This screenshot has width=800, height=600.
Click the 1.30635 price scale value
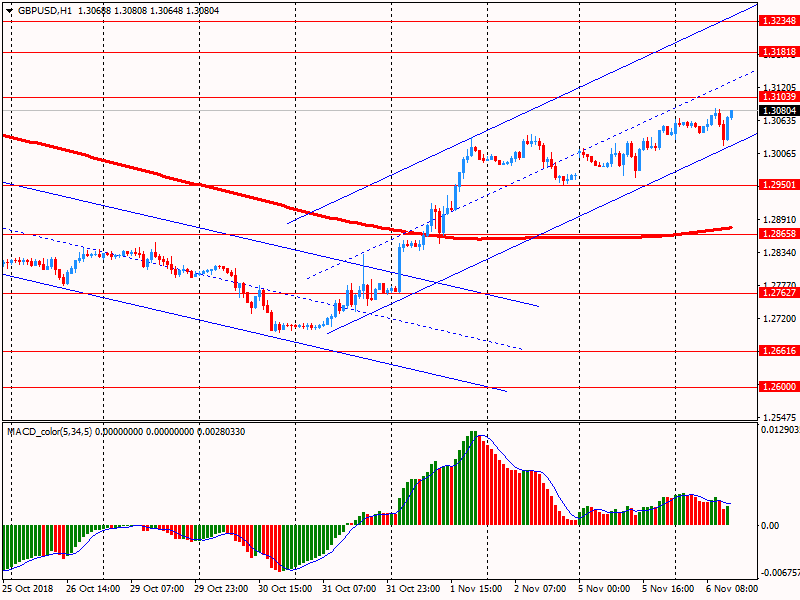tap(779, 121)
